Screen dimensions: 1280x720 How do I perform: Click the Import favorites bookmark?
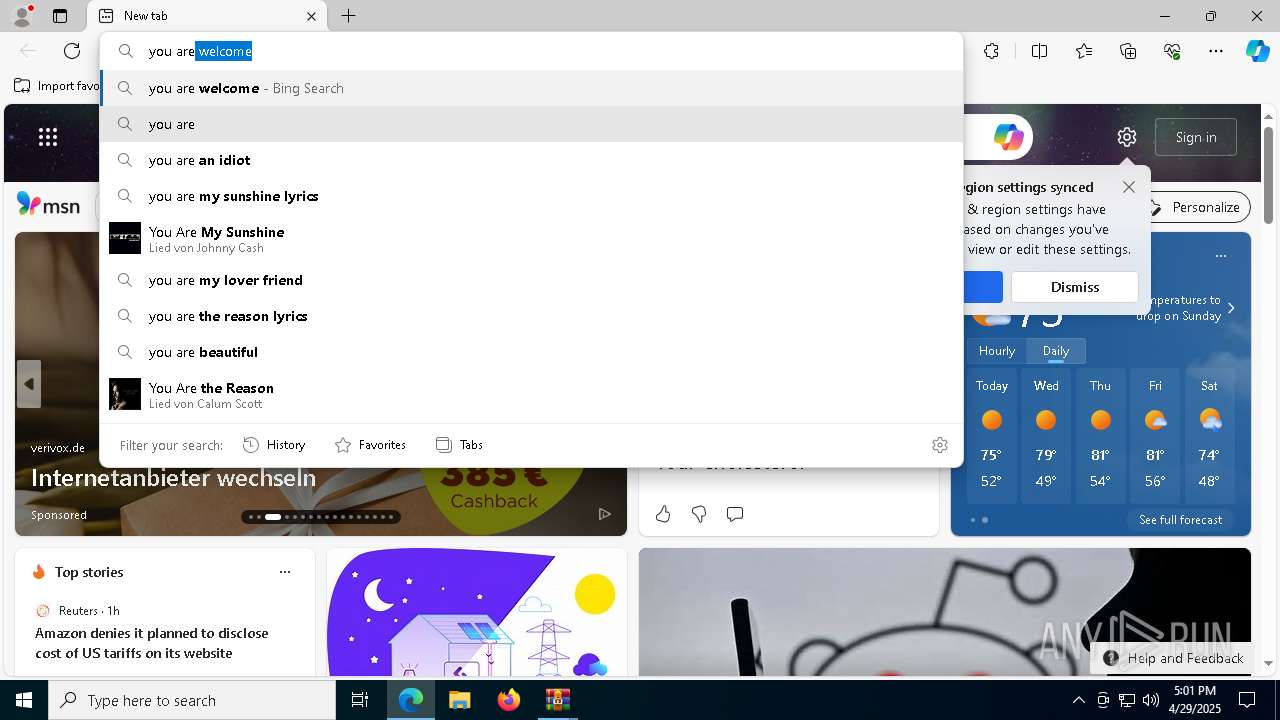[56, 86]
